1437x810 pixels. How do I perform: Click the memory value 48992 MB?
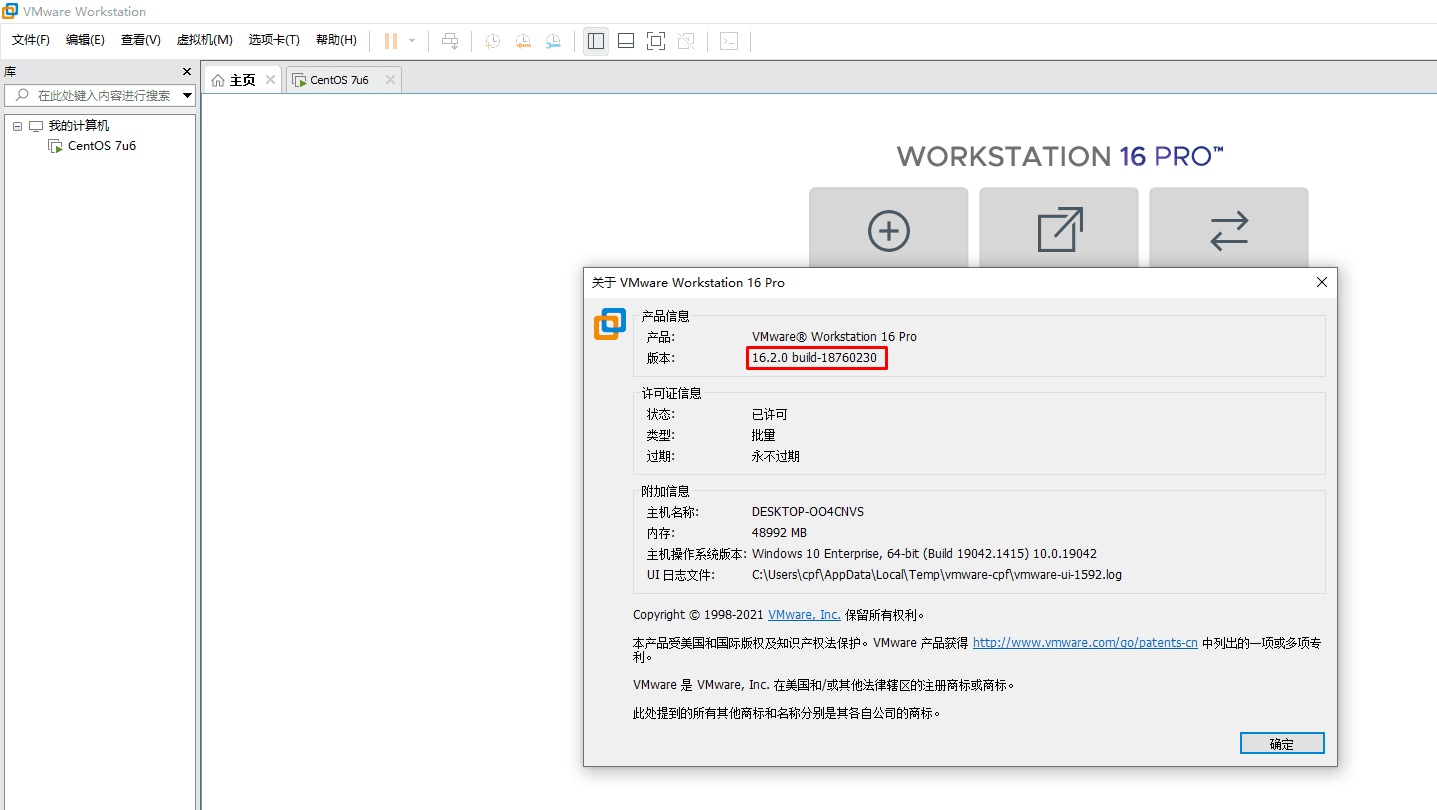click(779, 533)
